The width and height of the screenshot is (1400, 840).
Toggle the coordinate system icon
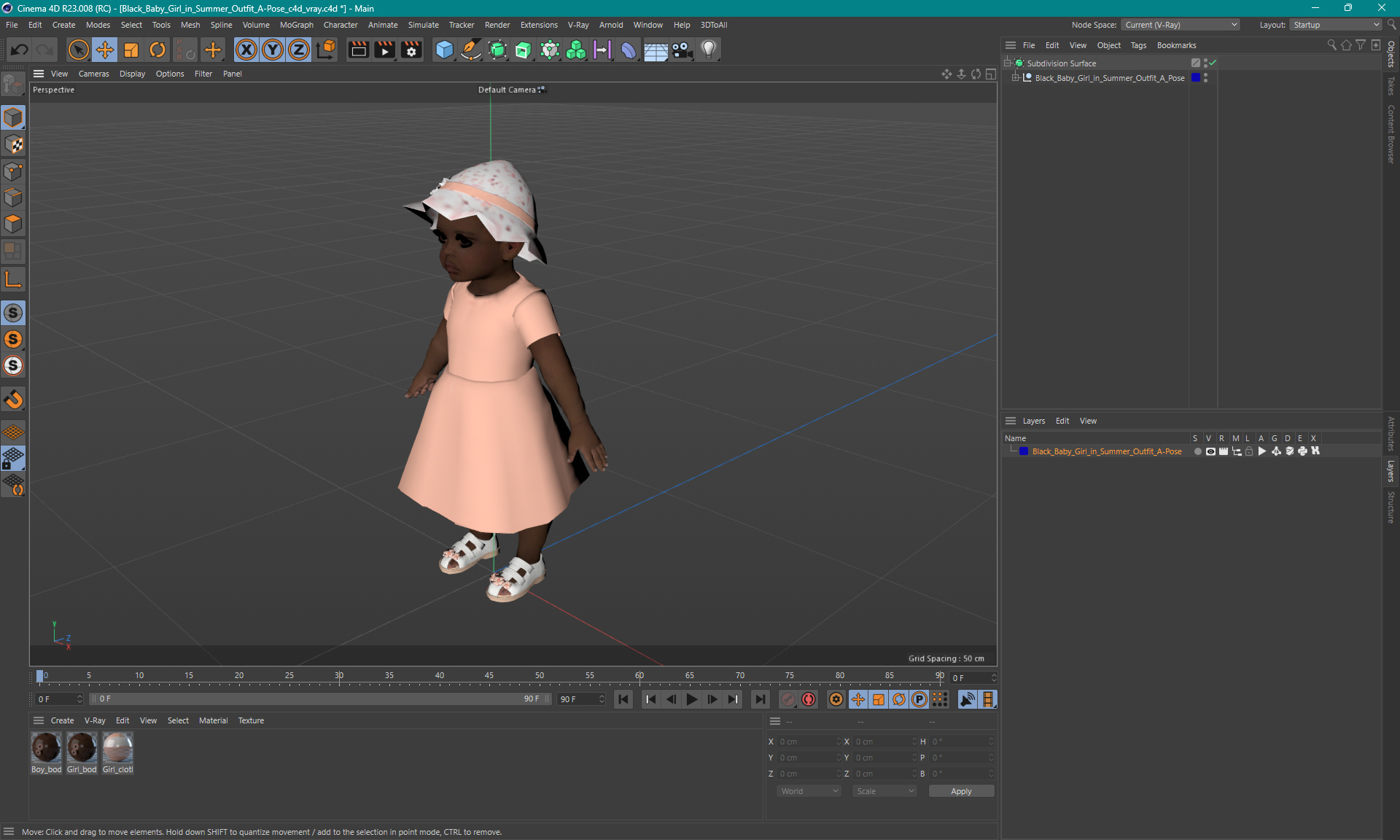point(326,50)
